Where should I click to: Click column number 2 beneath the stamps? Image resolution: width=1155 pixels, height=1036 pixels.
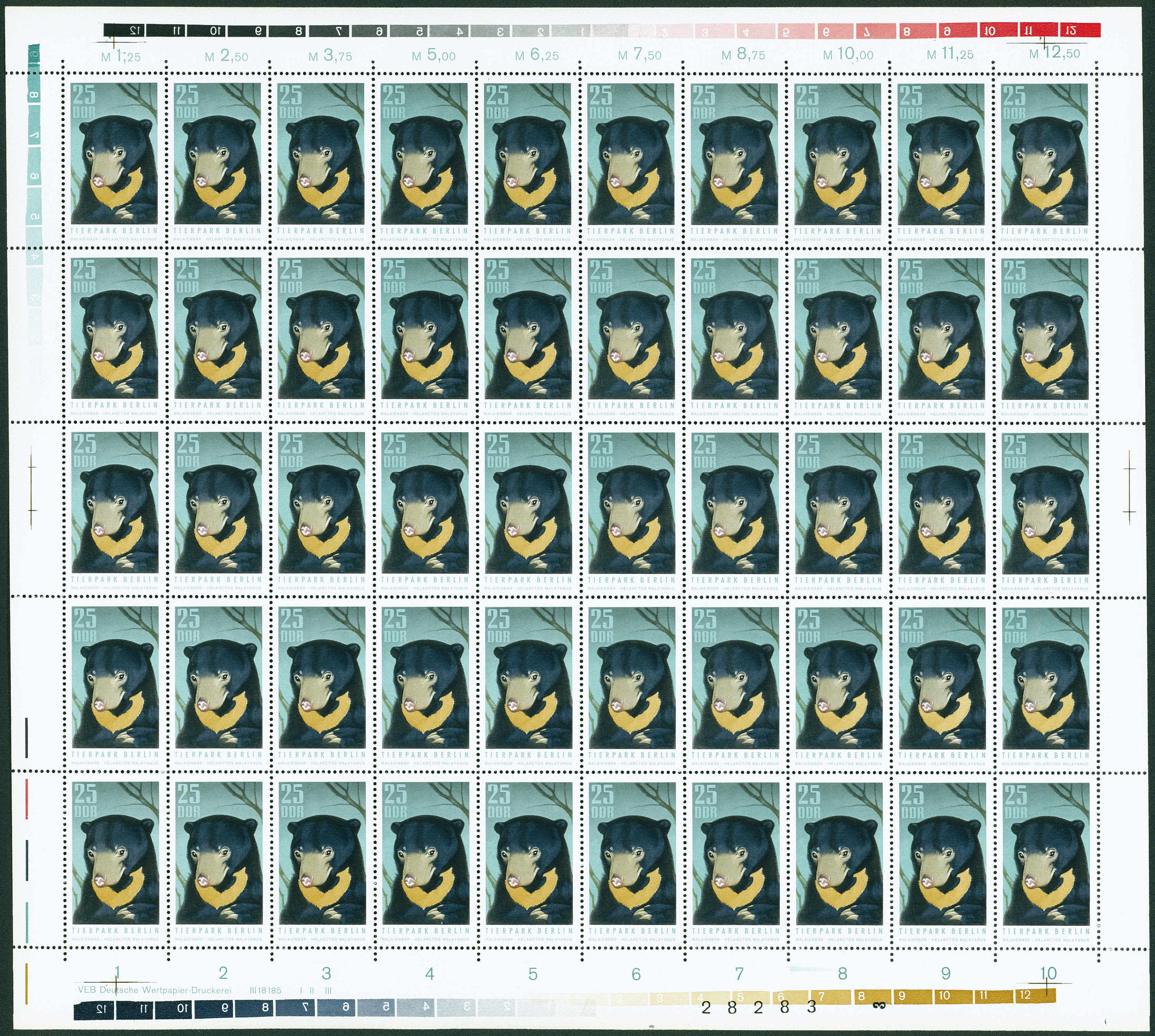223,972
